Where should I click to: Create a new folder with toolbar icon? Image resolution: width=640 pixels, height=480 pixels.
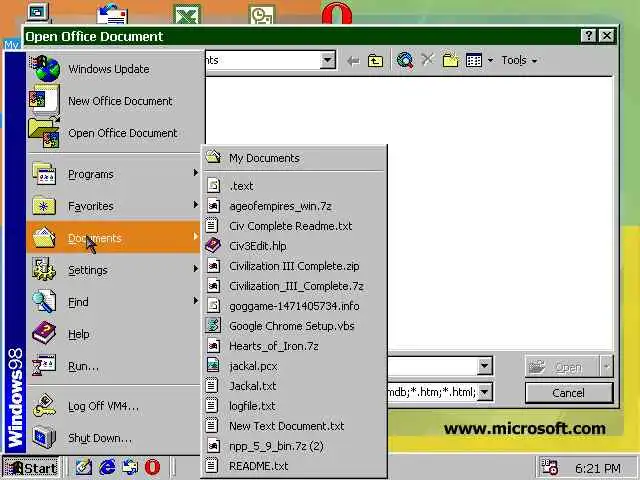(450, 60)
